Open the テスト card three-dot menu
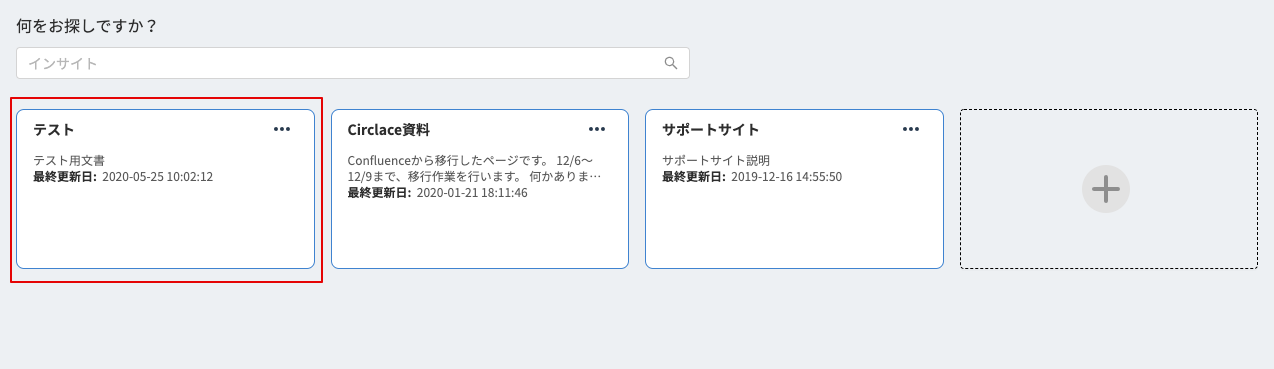Screen dimensions: 1274x369 coord(282,129)
